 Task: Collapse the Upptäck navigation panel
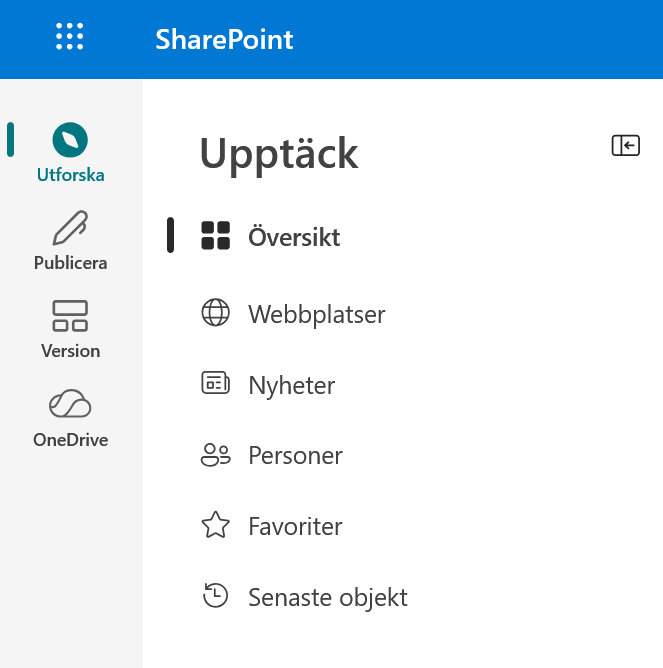pyautogui.click(x=626, y=145)
